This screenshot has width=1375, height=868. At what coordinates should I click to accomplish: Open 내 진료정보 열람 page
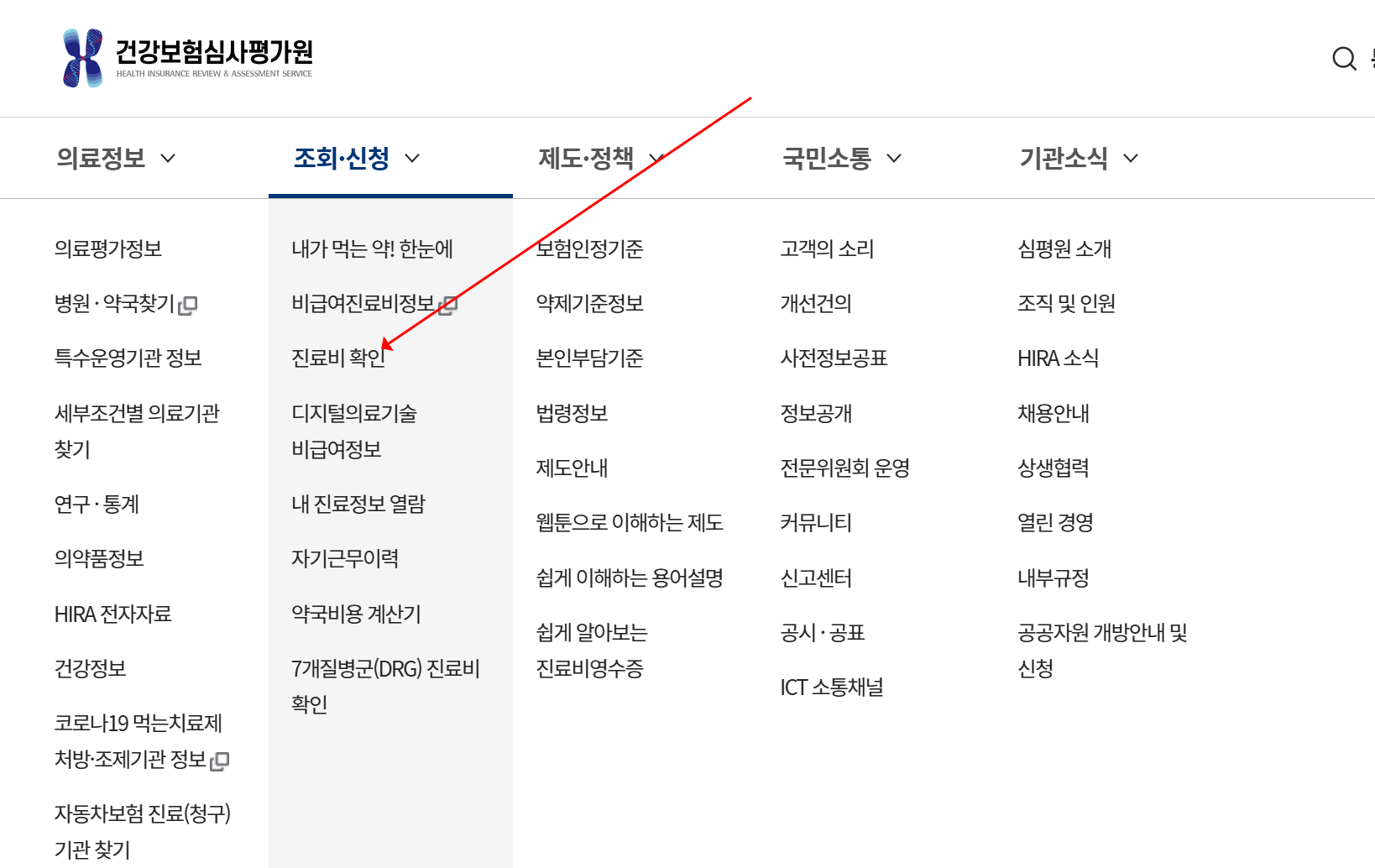tap(358, 505)
